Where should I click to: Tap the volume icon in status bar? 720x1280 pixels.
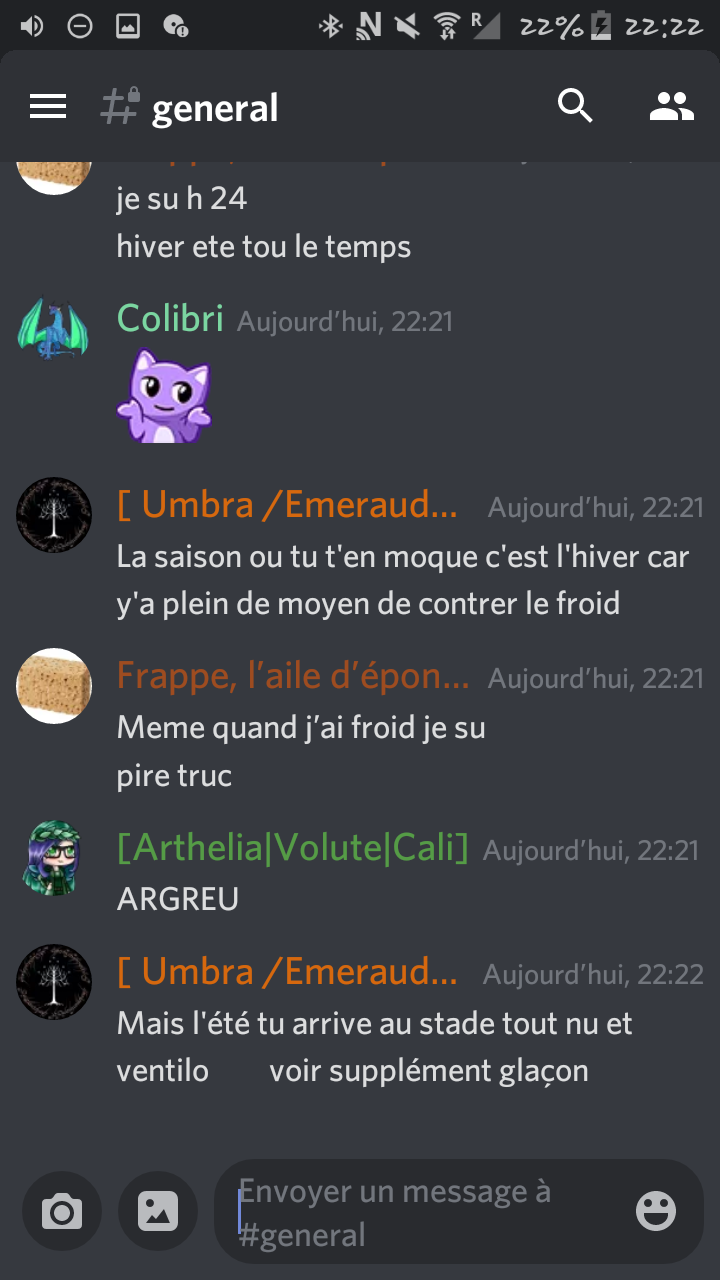point(31,26)
